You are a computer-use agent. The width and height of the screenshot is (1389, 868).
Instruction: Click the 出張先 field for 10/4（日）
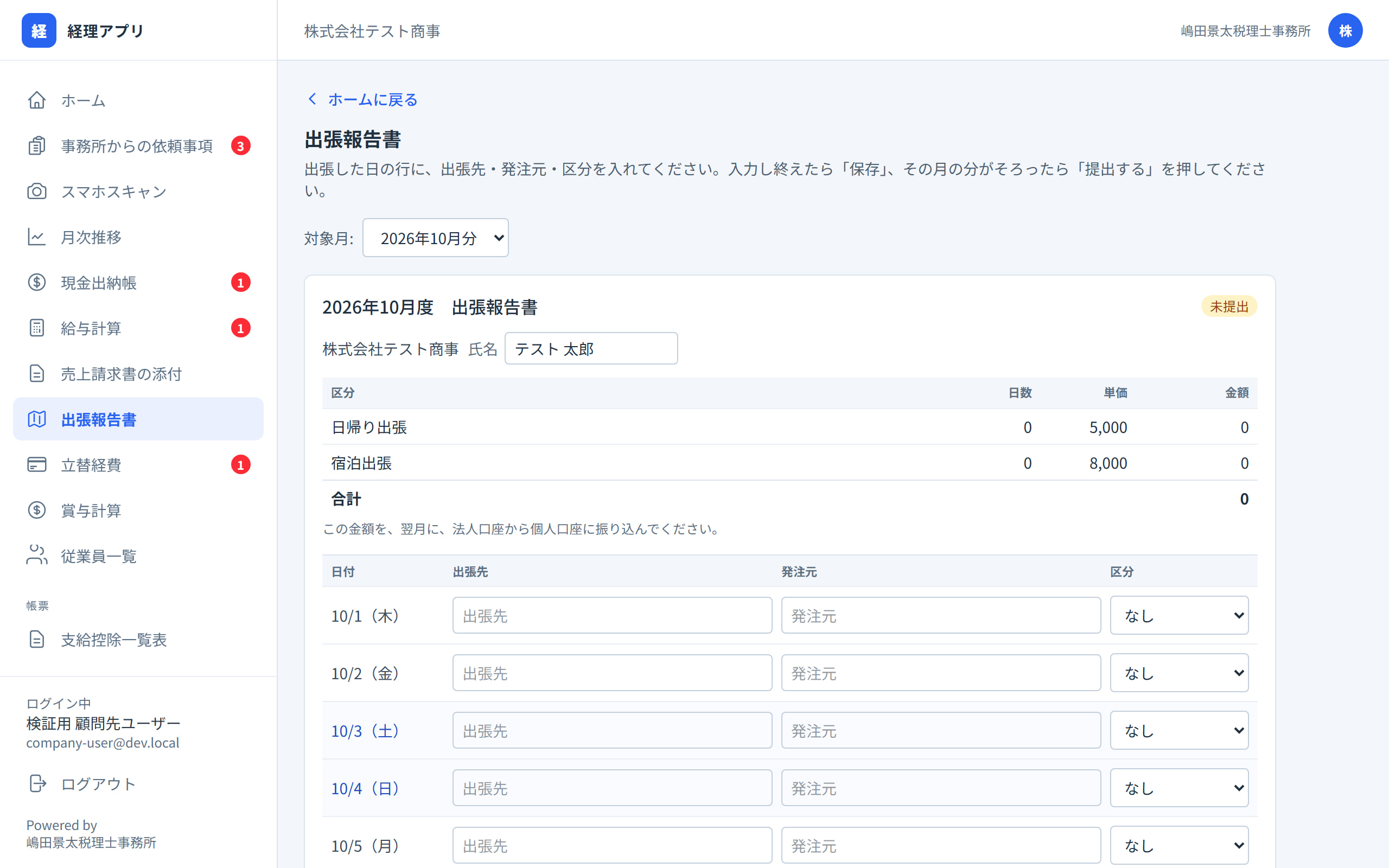tap(612, 788)
